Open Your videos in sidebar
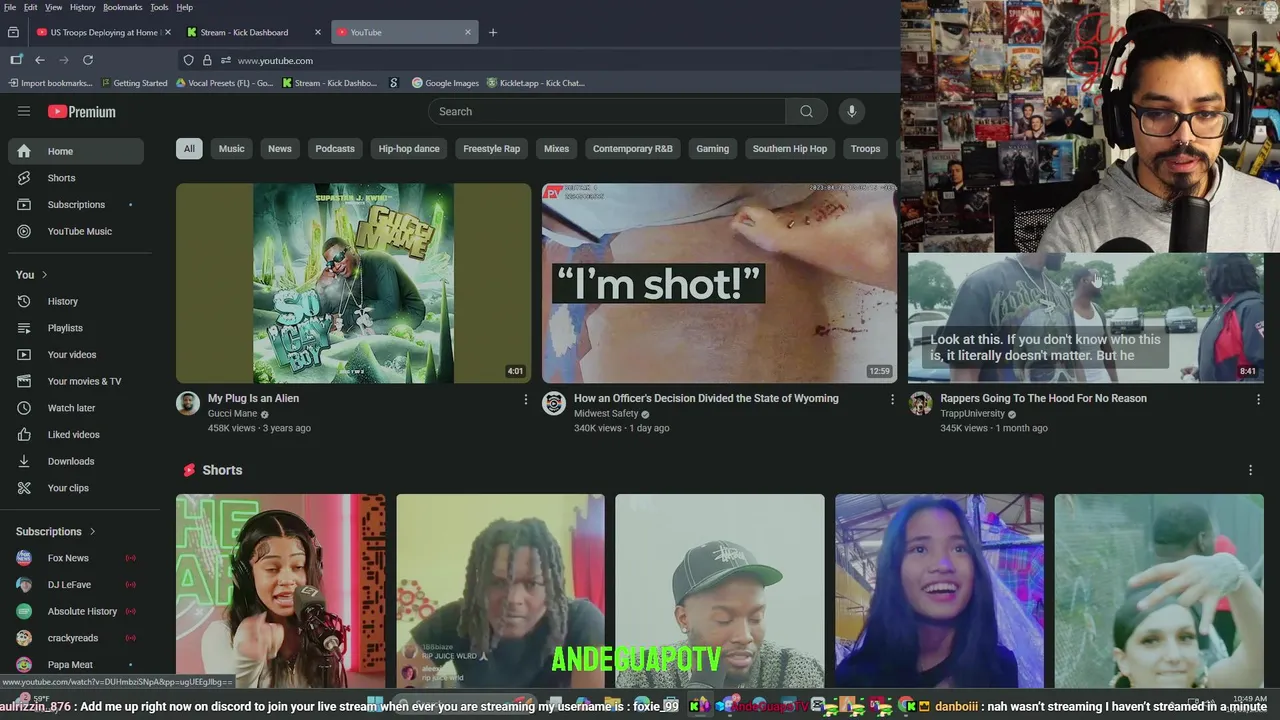The width and height of the screenshot is (1280, 720). pos(76,354)
